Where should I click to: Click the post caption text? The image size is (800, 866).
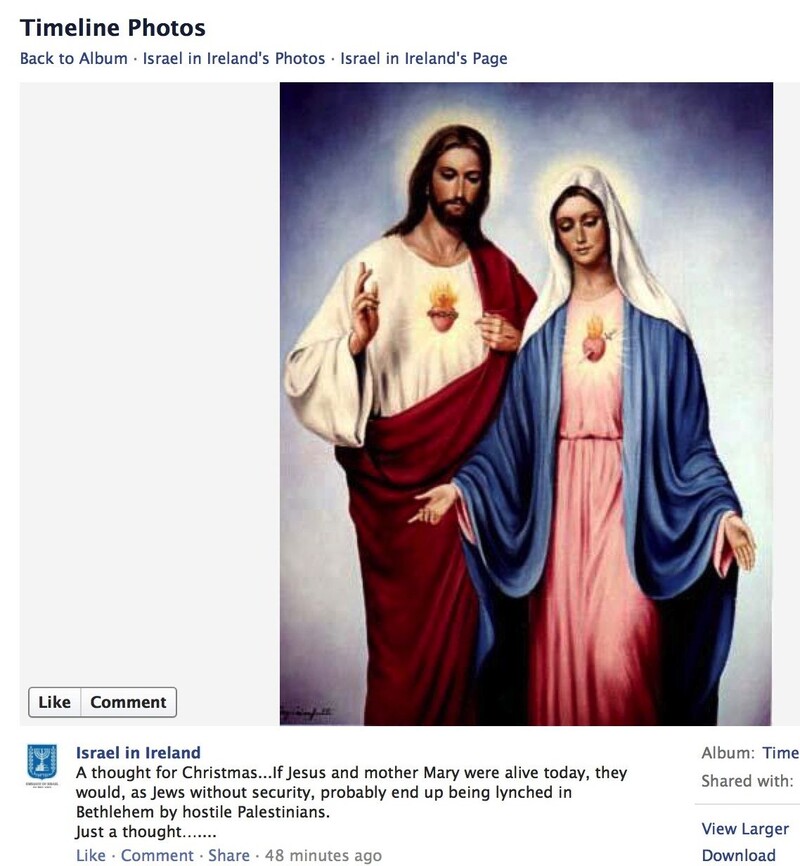pyautogui.click(x=351, y=802)
